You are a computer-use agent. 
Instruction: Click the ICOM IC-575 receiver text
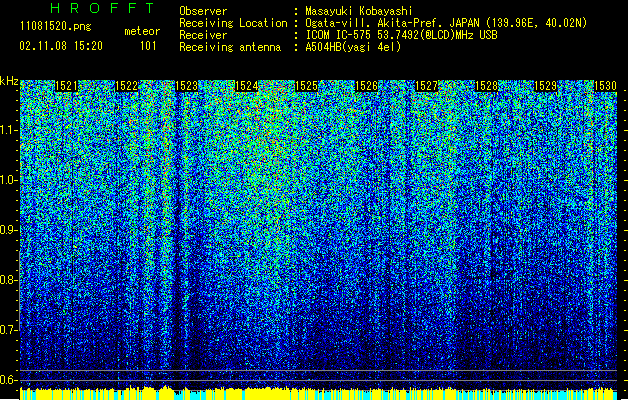(401, 35)
